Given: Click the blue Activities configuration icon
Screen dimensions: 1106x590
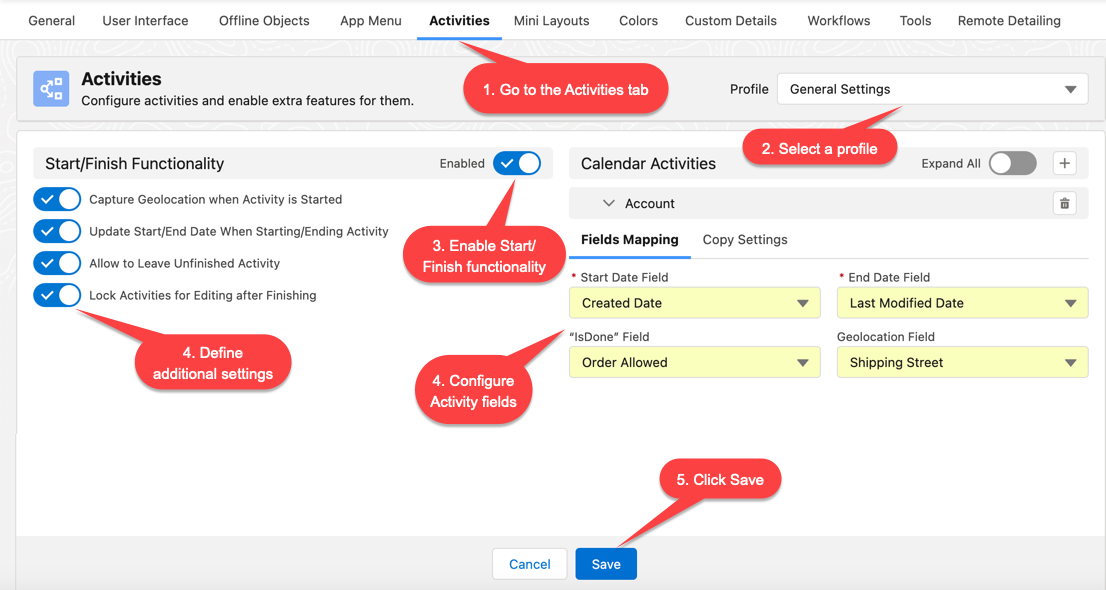Looking at the screenshot, I should pyautogui.click(x=52, y=88).
